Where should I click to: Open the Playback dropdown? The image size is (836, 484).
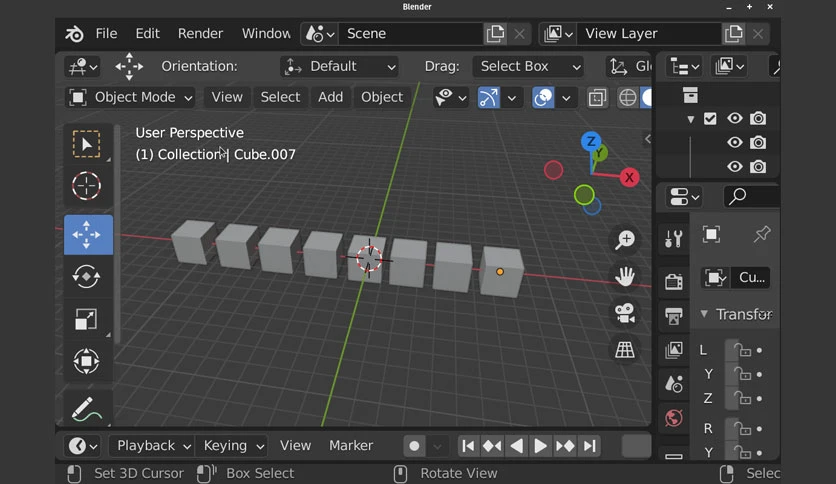pyautogui.click(x=151, y=446)
